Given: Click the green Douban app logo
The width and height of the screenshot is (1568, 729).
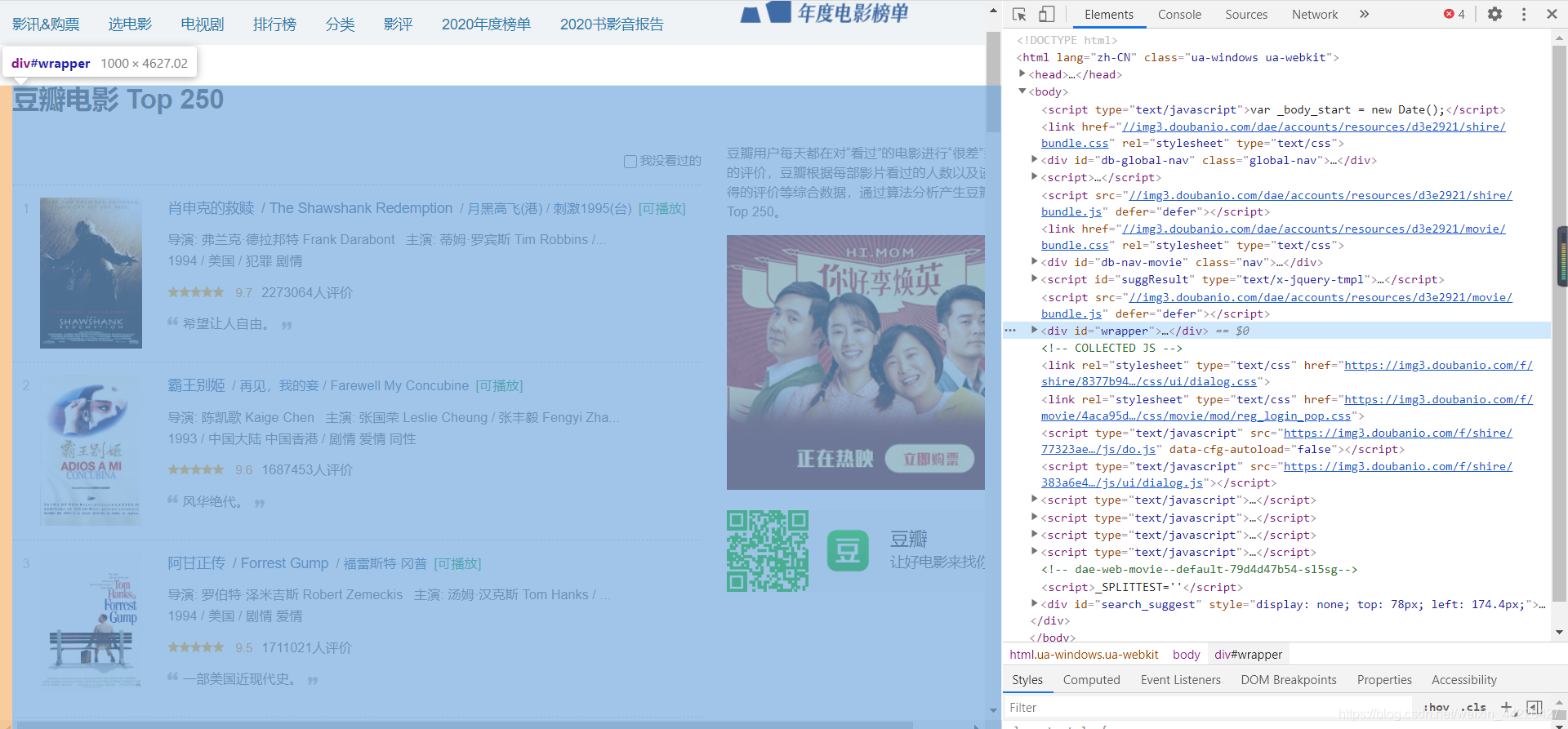Looking at the screenshot, I should (x=848, y=551).
